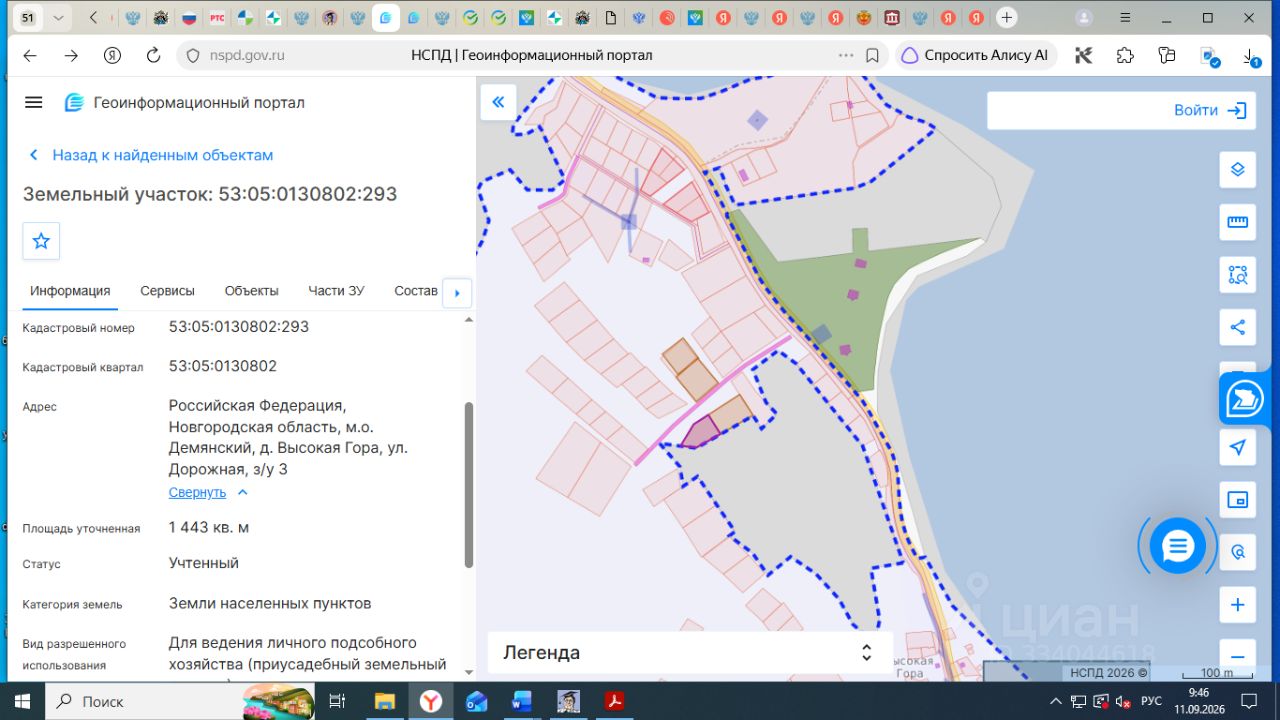Open the map layers tool

coord(1237,169)
